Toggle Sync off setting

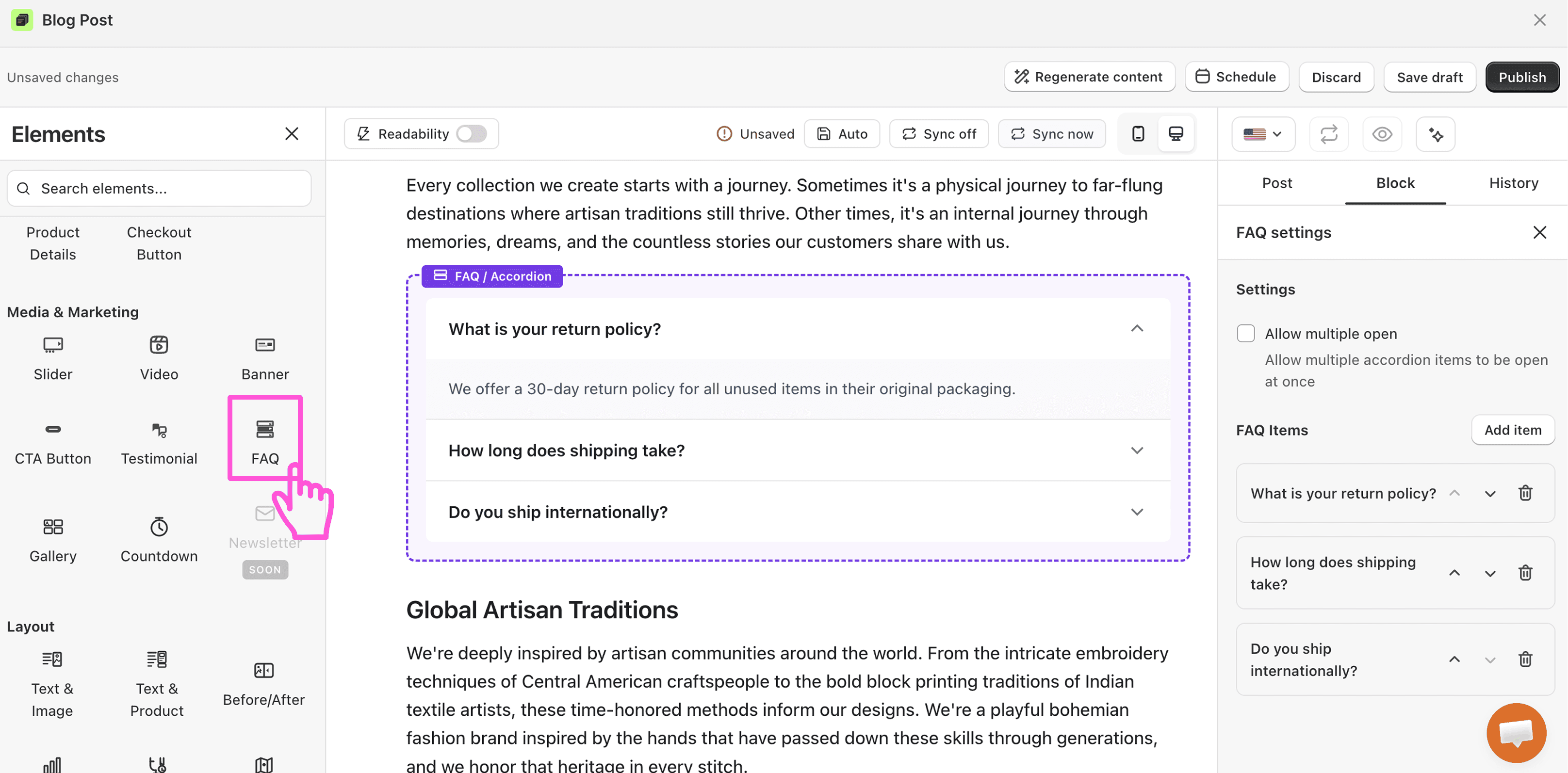tap(939, 134)
